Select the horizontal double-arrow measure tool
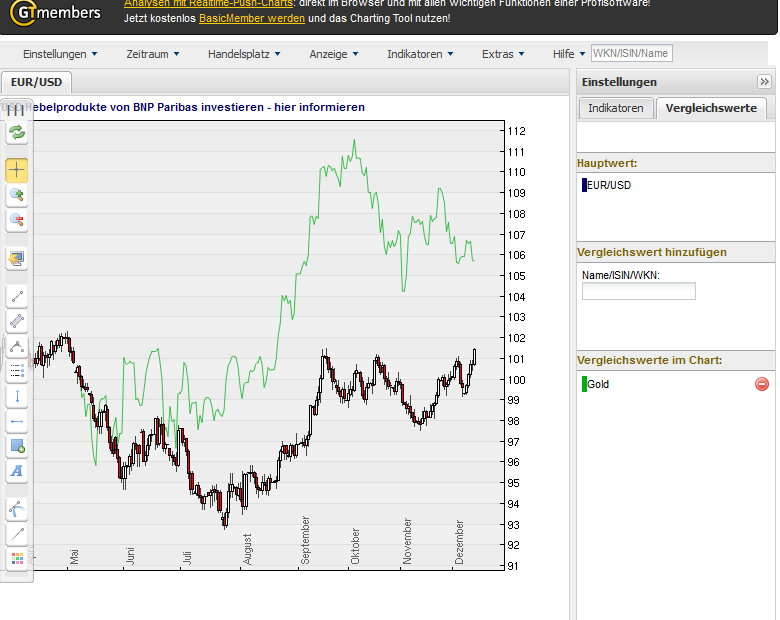 coord(16,421)
